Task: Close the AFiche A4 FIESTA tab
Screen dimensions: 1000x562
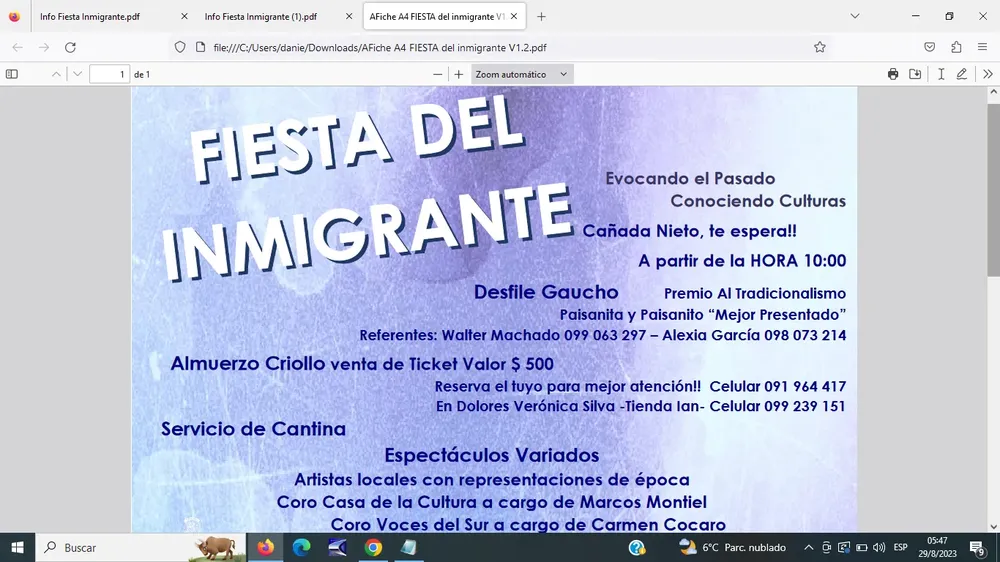Action: [x=514, y=17]
